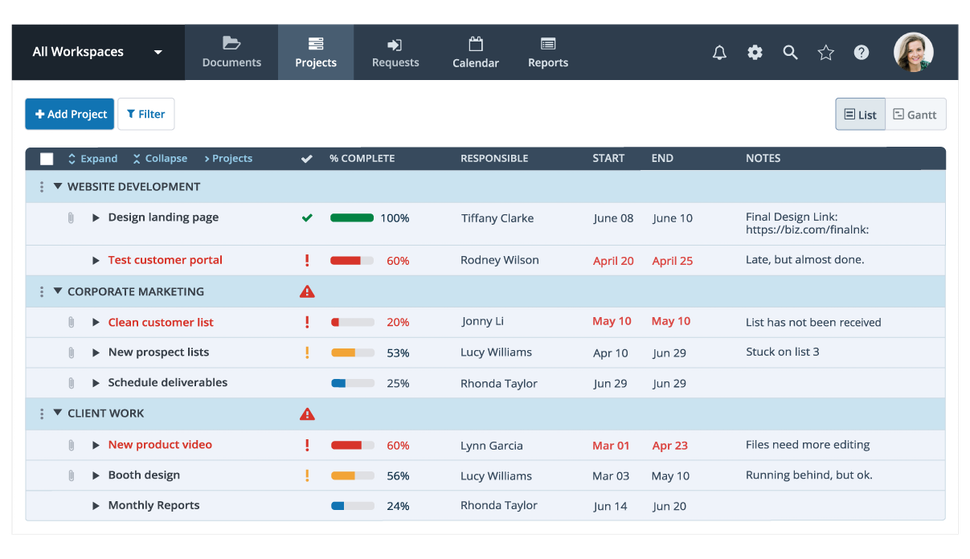Open the All Workspaces dropdown

coord(98,52)
